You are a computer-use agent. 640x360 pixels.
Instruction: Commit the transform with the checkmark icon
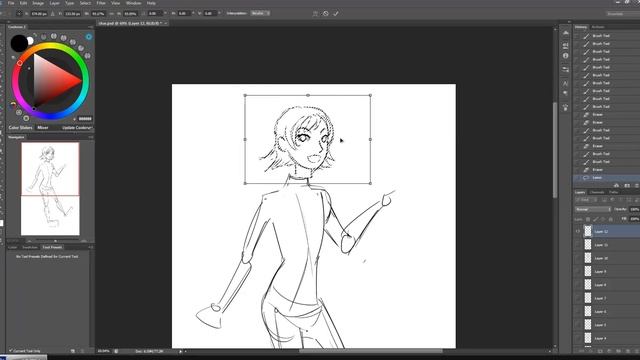click(x=336, y=13)
